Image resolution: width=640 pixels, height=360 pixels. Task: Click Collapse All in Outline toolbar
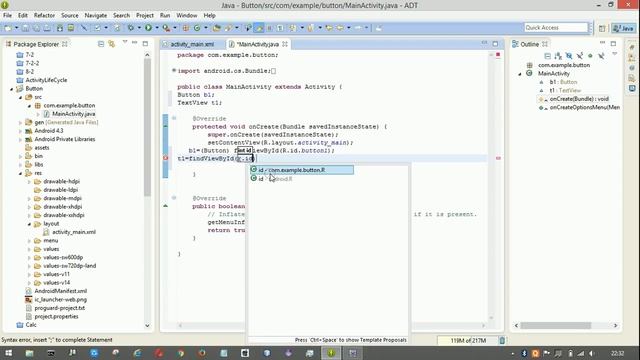point(547,56)
